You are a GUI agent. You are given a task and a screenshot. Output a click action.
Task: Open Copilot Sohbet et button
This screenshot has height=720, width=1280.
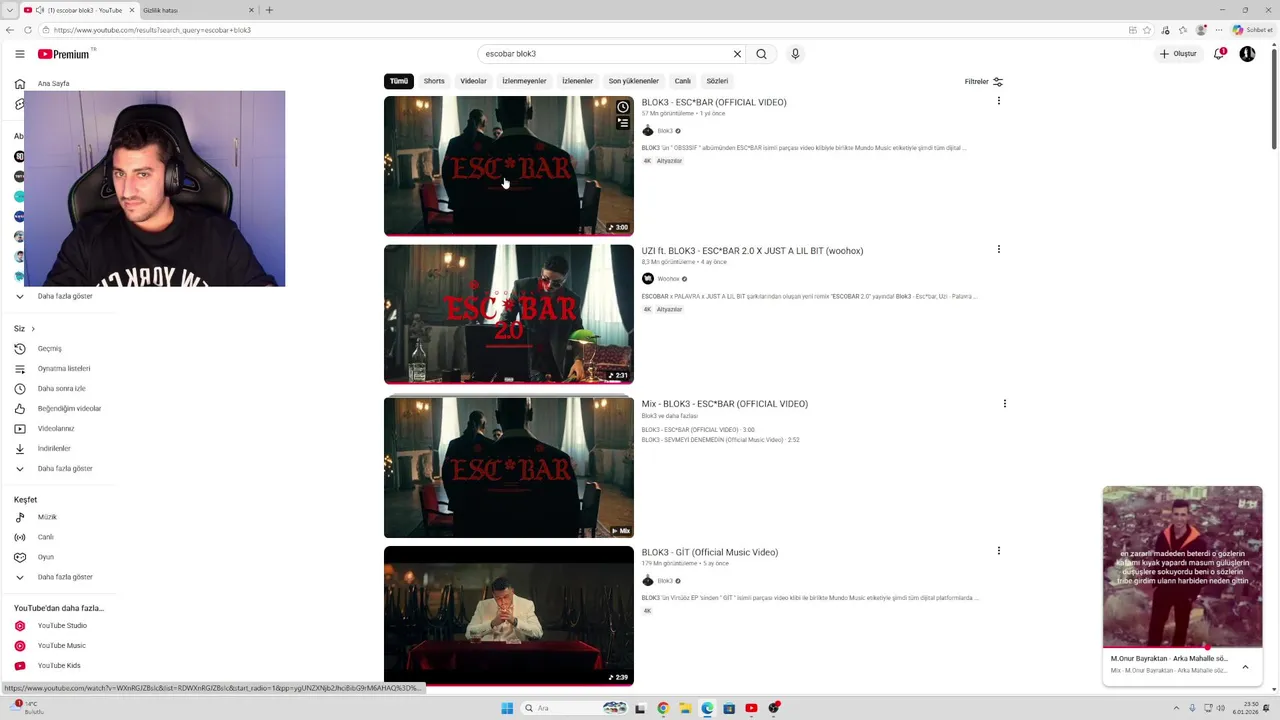(x=1253, y=30)
